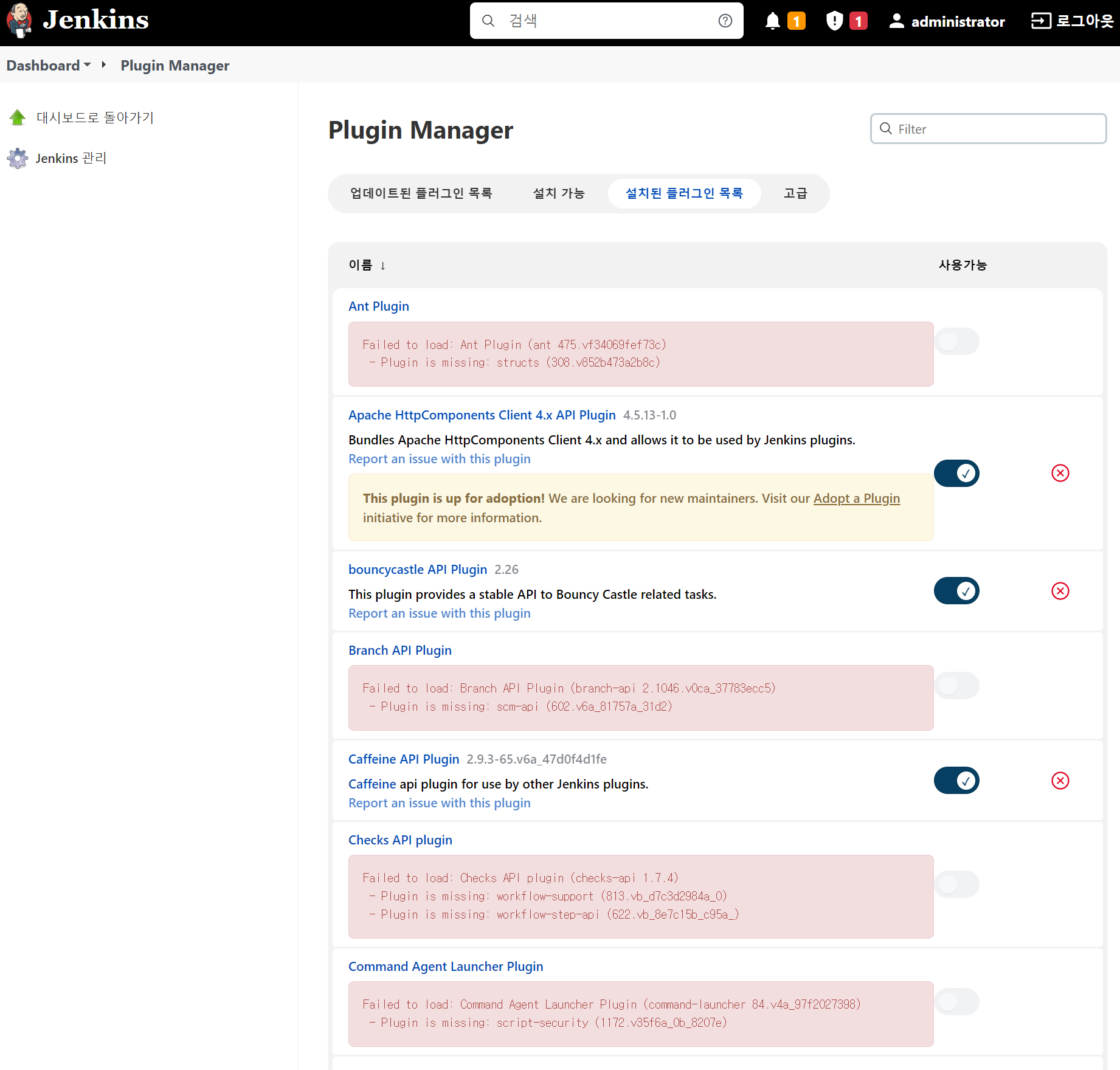Click the search magnifier icon in header

[x=488, y=21]
